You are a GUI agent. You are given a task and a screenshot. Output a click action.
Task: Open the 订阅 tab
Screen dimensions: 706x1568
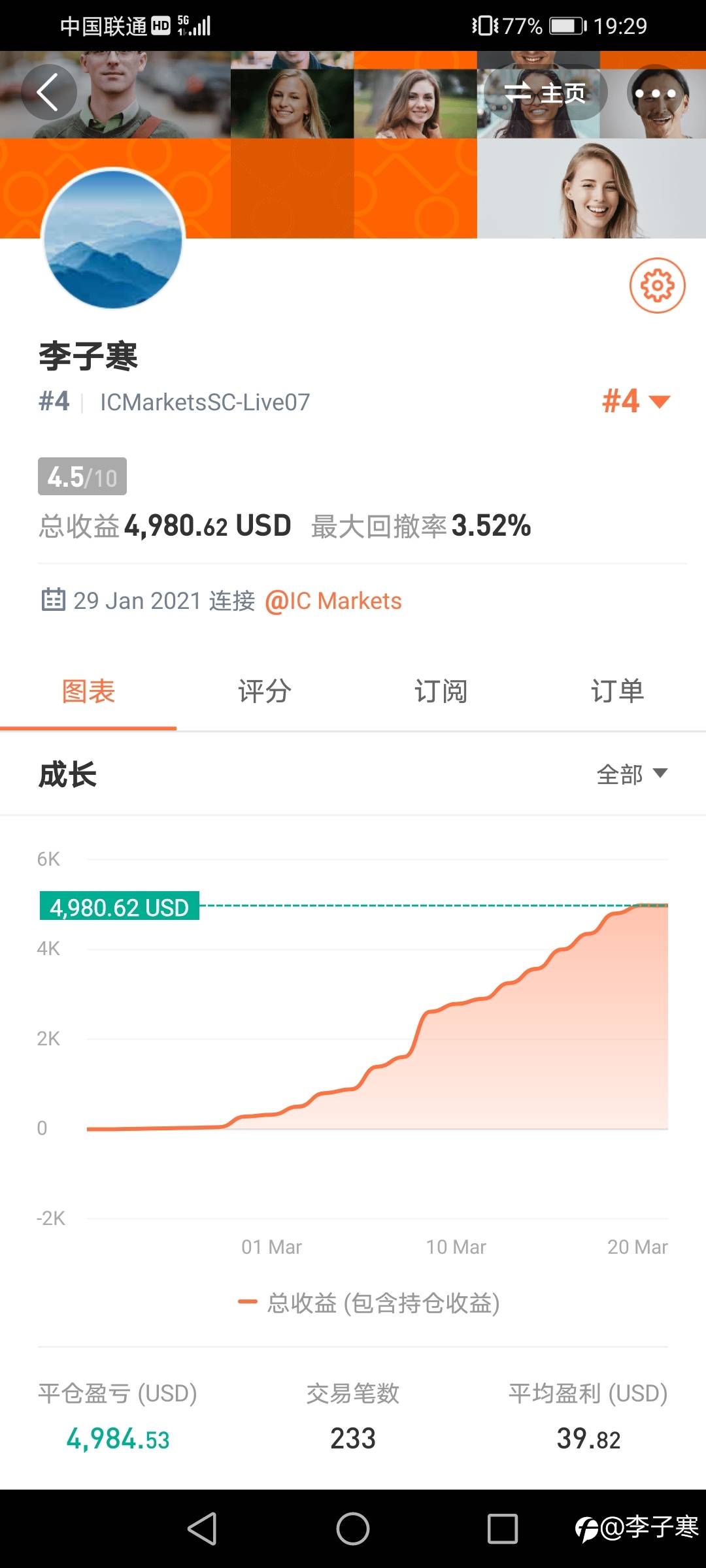coord(441,691)
